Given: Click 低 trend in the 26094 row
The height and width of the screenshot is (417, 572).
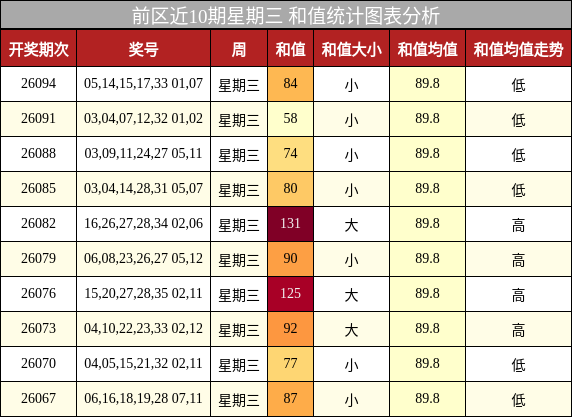Looking at the screenshot, I should point(518,85).
